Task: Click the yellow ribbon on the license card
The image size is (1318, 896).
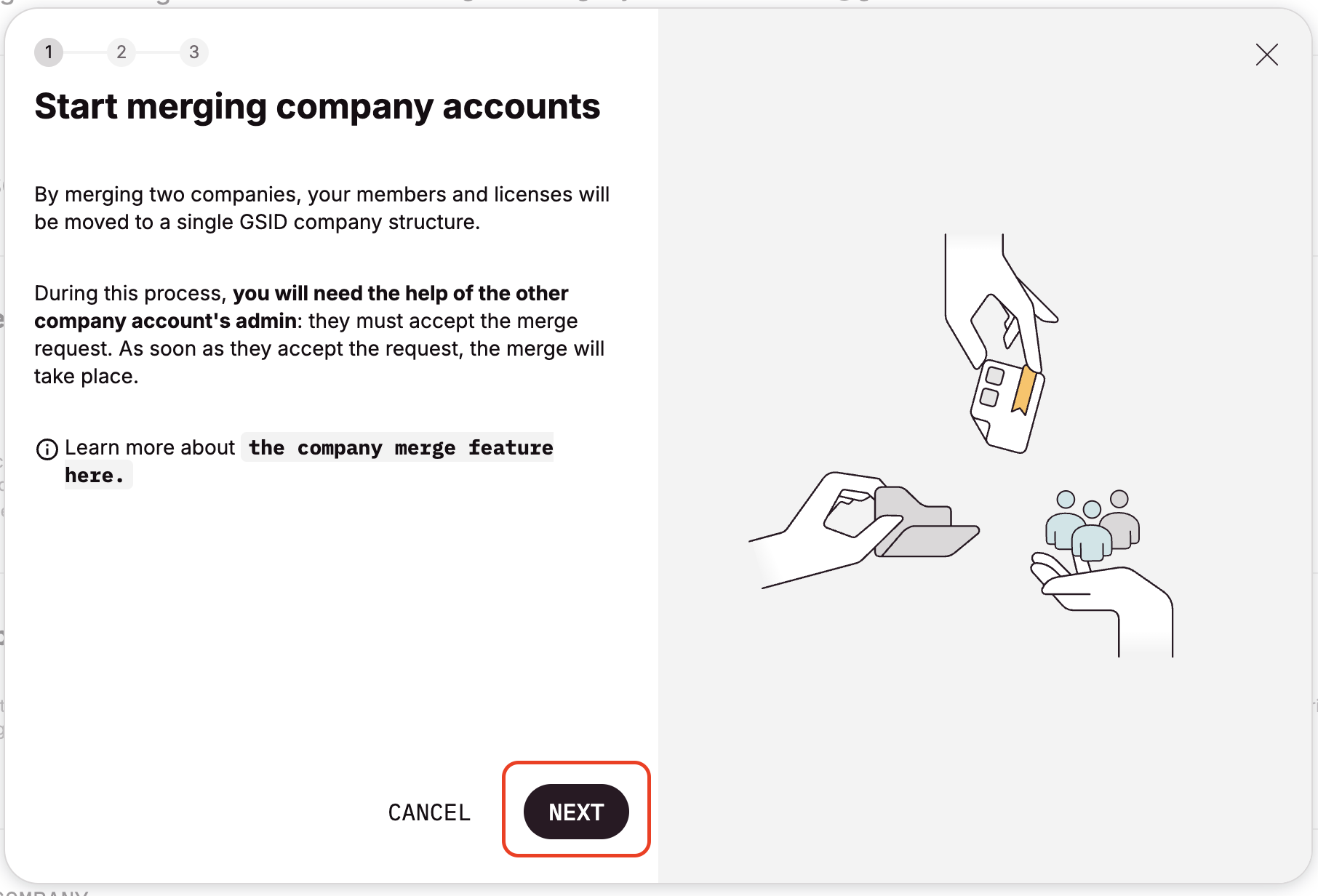Action: (x=1024, y=391)
